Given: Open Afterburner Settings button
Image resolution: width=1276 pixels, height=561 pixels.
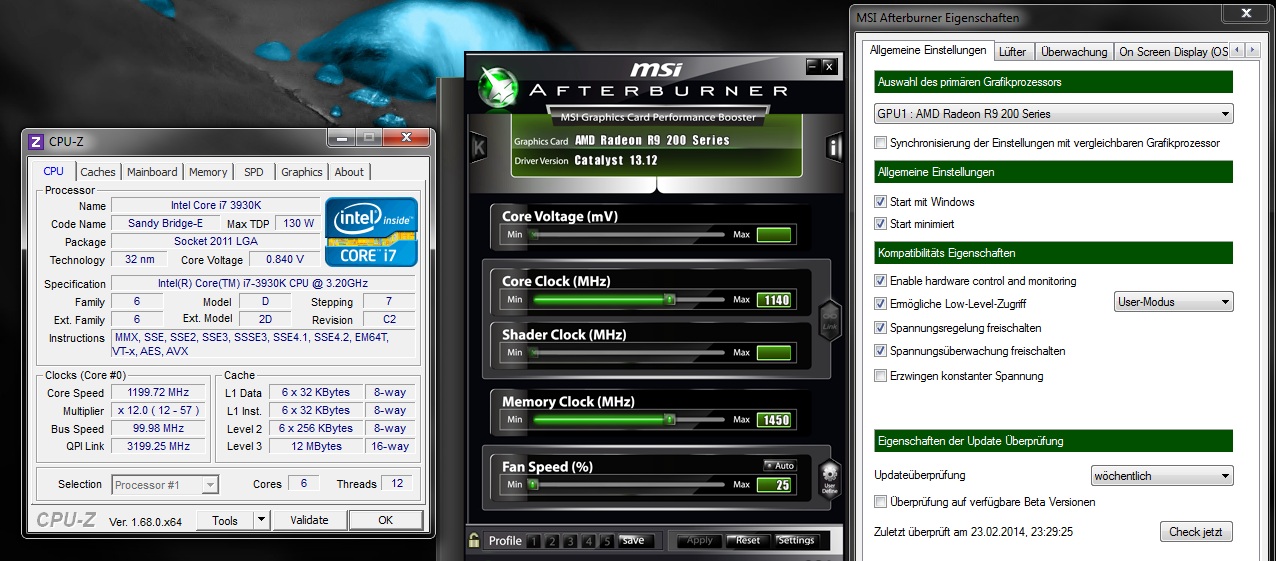Looking at the screenshot, I should 797,541.
